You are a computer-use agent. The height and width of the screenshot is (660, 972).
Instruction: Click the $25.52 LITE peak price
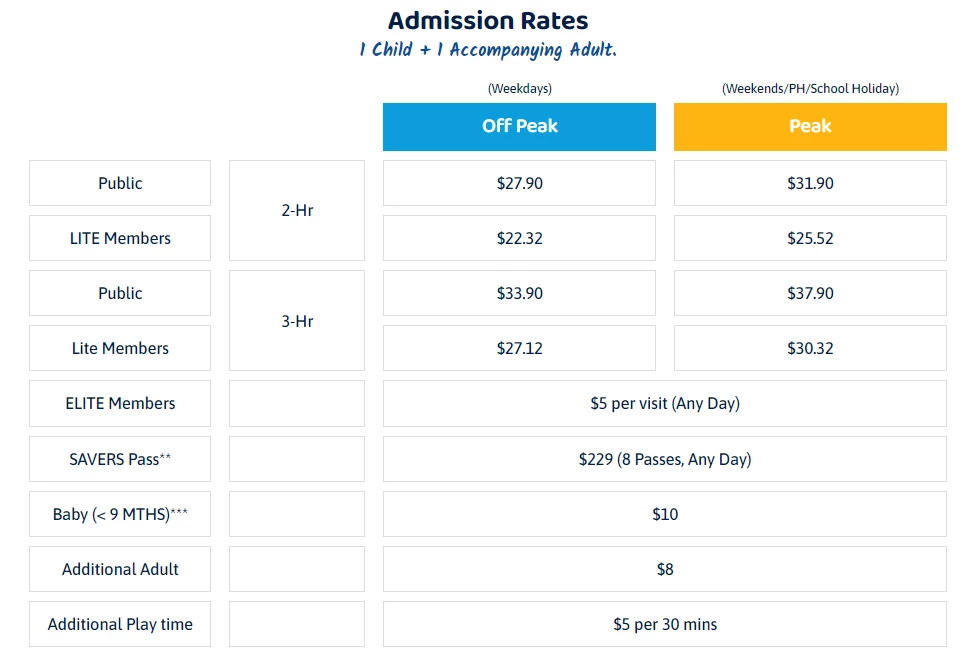(810, 238)
